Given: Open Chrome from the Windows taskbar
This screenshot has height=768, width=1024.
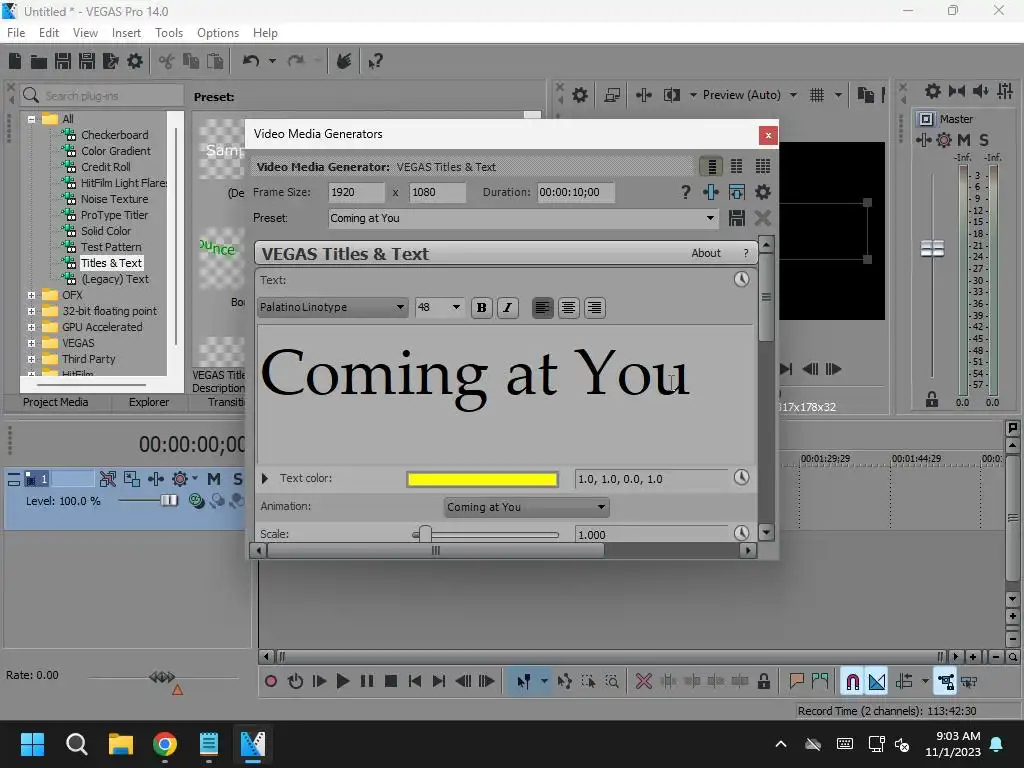Looking at the screenshot, I should click(x=165, y=744).
